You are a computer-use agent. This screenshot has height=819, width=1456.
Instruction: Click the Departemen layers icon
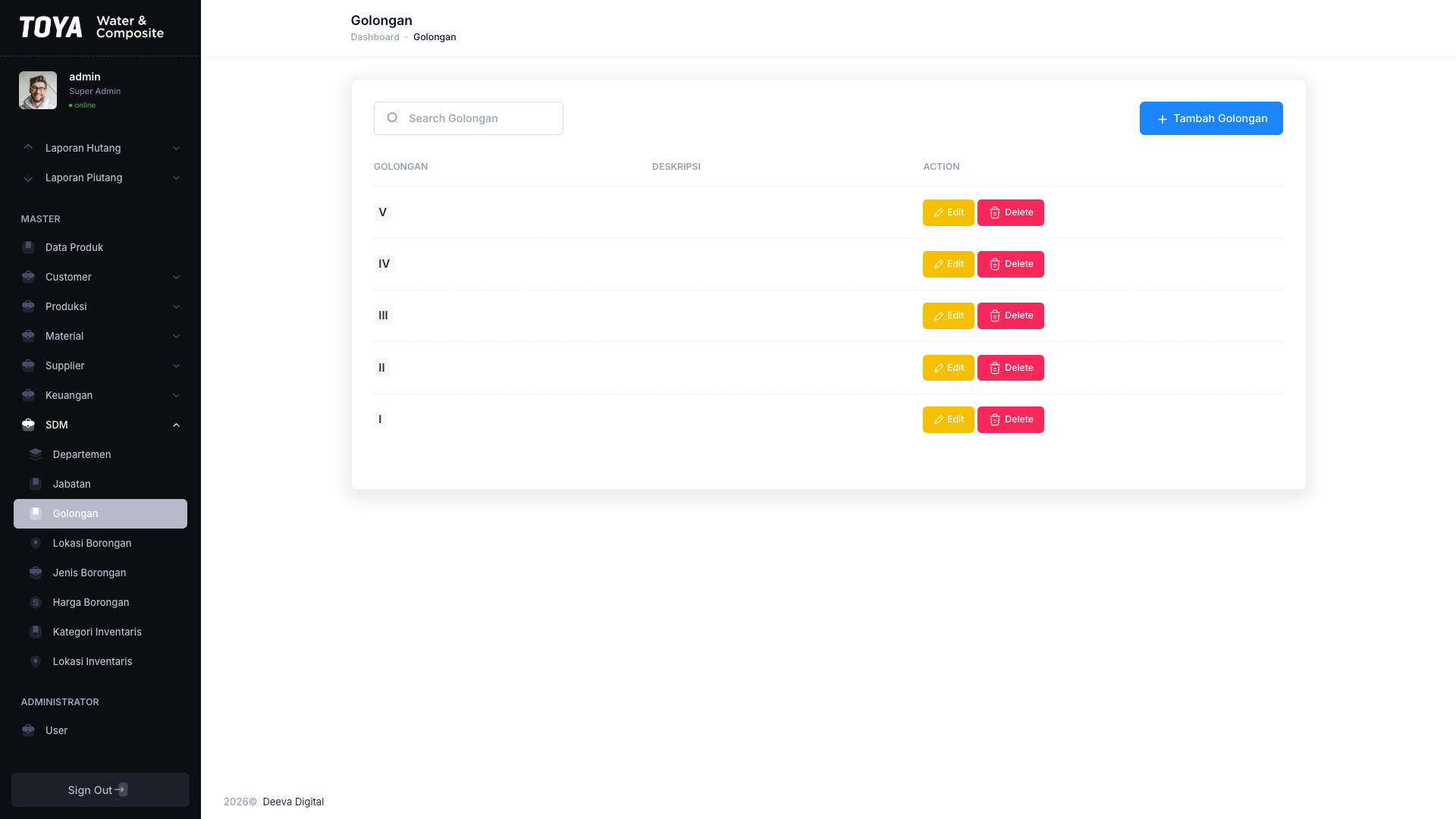(36, 454)
